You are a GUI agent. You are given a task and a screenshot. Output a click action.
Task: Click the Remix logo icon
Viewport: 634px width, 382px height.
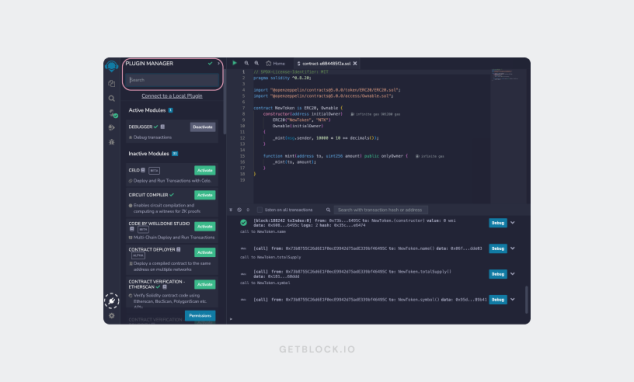[112, 66]
